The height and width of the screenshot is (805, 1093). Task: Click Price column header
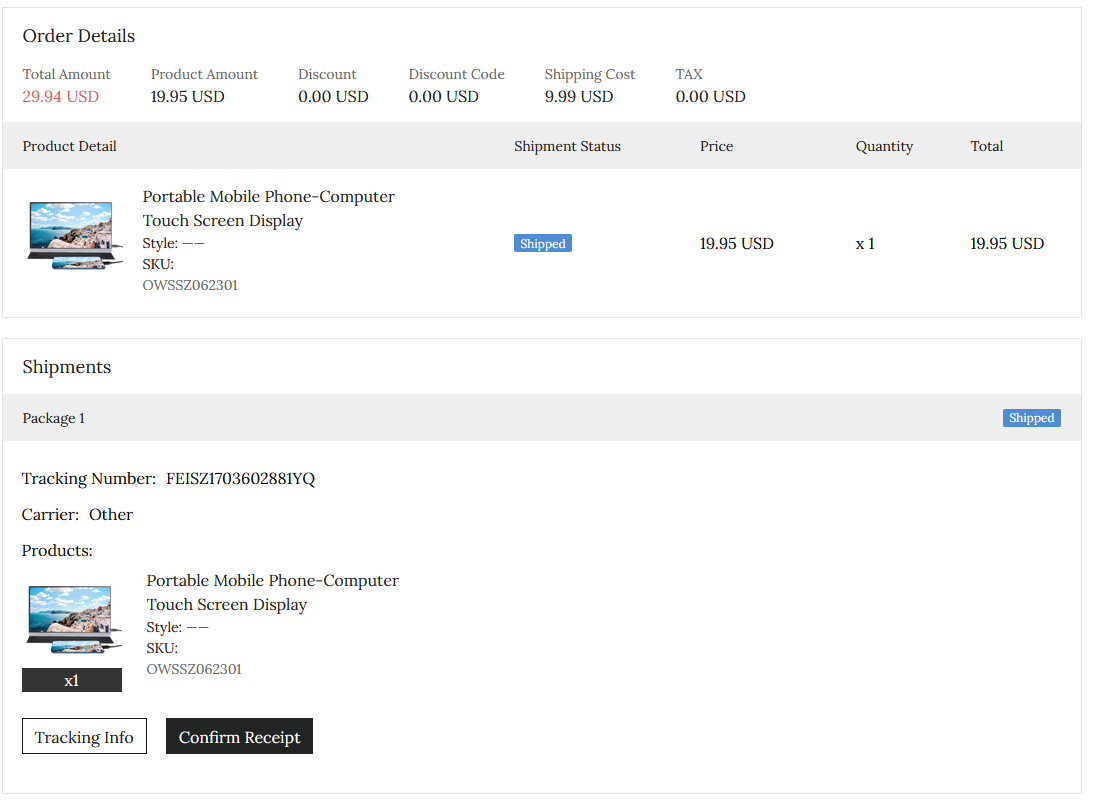tap(717, 146)
